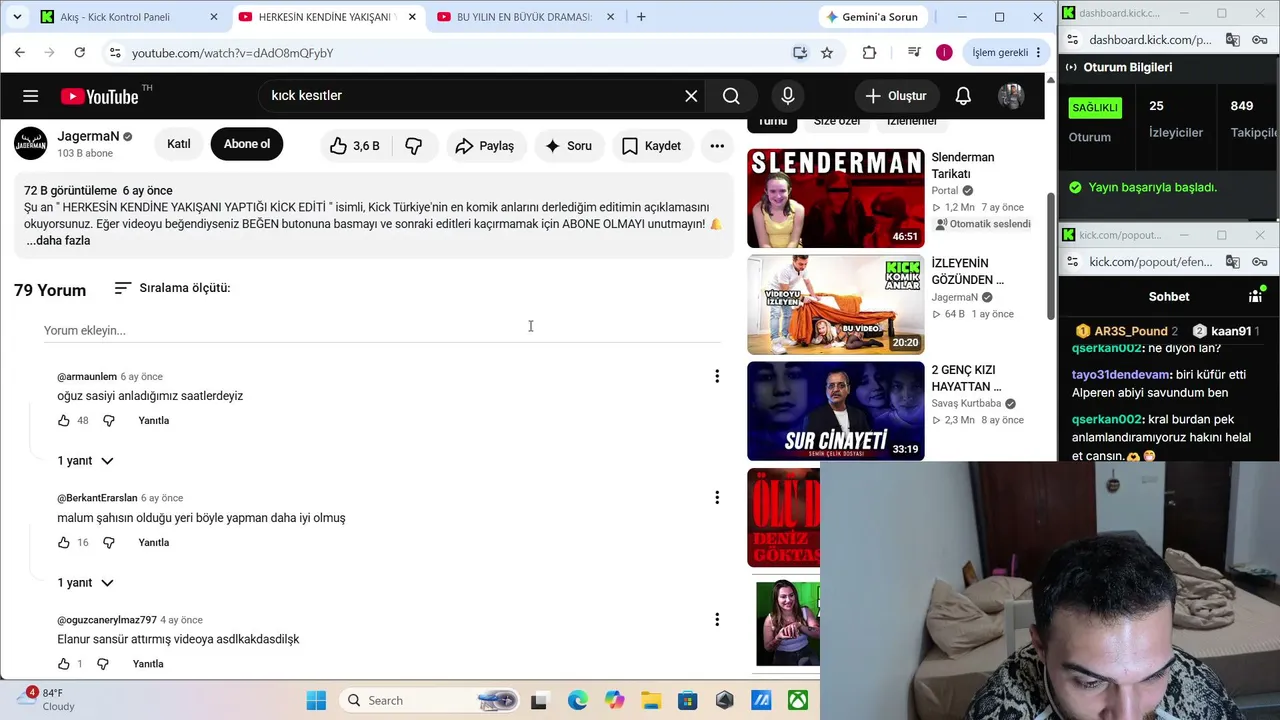This screenshot has width=1280, height=720.
Task: Reply to @armaunlem comment with Yanıtla
Action: (154, 421)
